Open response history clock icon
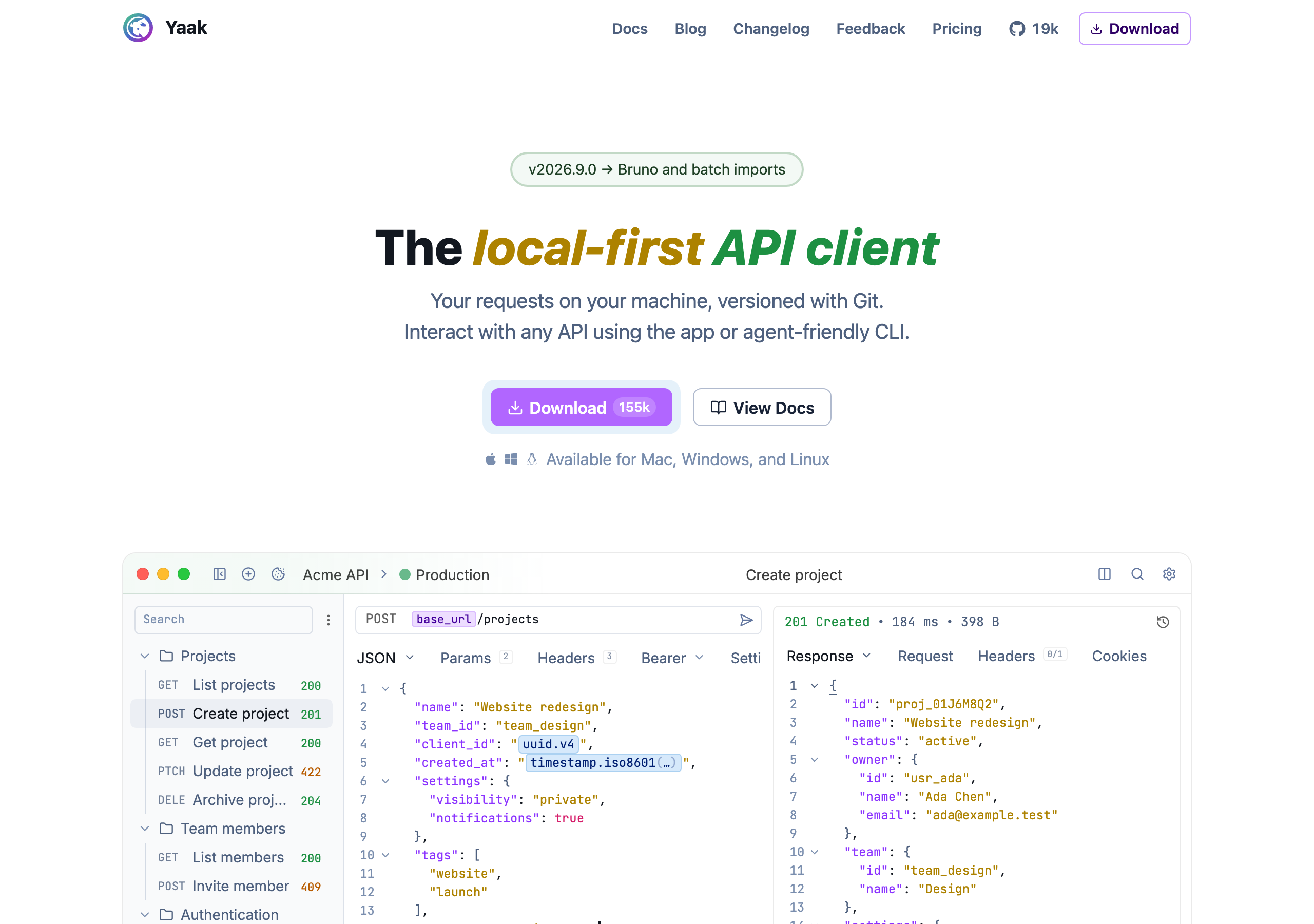This screenshot has height=924, width=1314. (x=1163, y=622)
